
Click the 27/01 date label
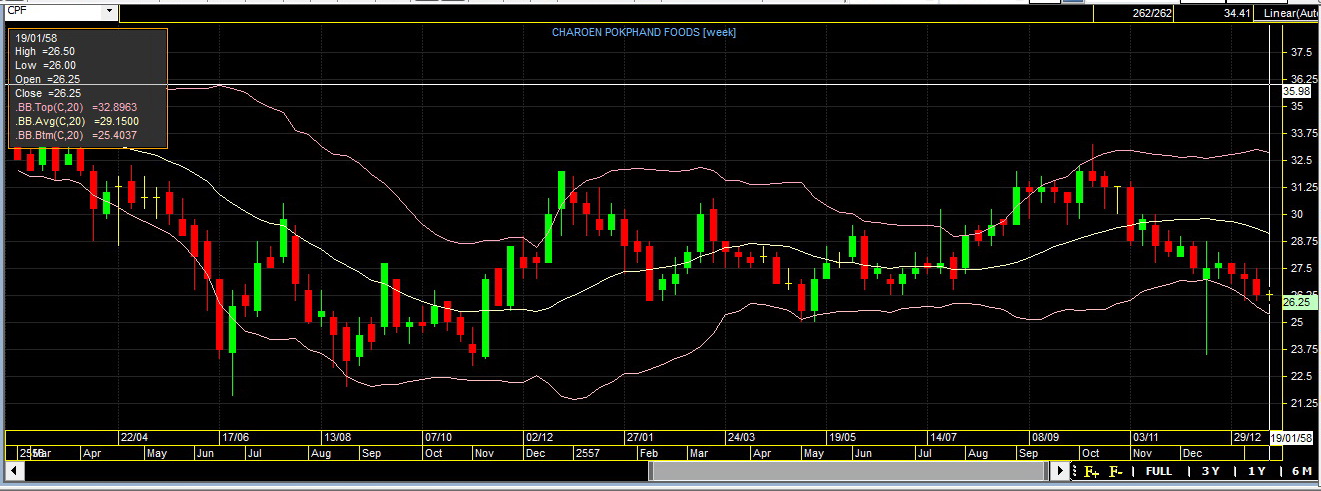640,437
